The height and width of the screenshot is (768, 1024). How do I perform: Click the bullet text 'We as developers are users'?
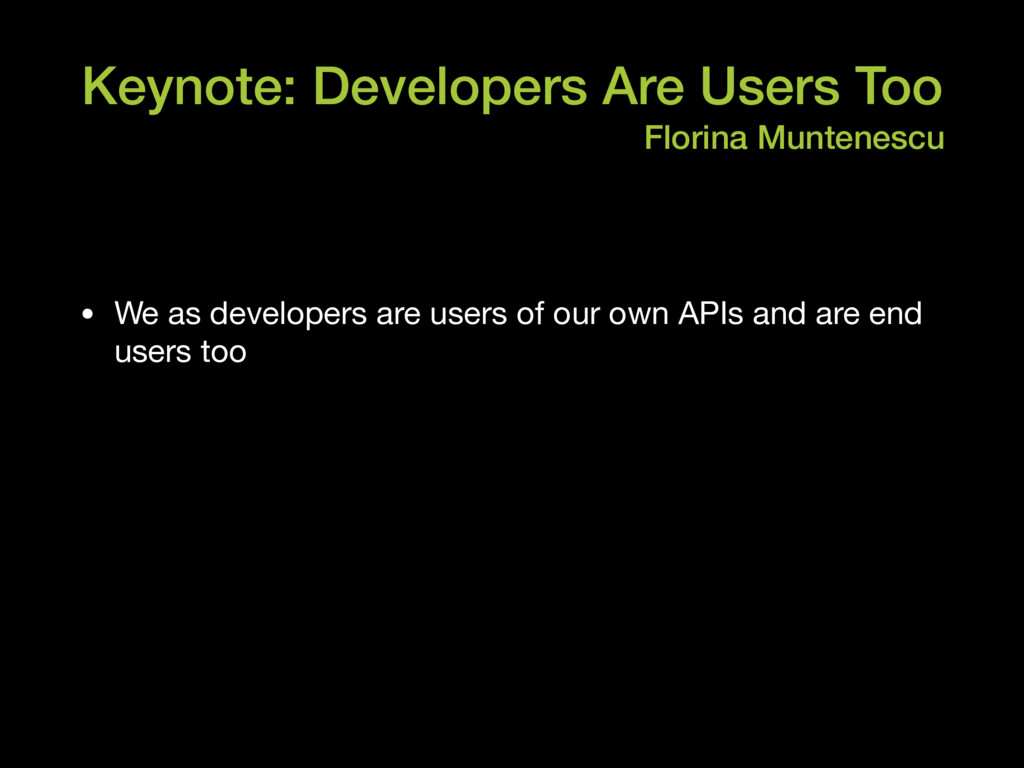[311, 314]
